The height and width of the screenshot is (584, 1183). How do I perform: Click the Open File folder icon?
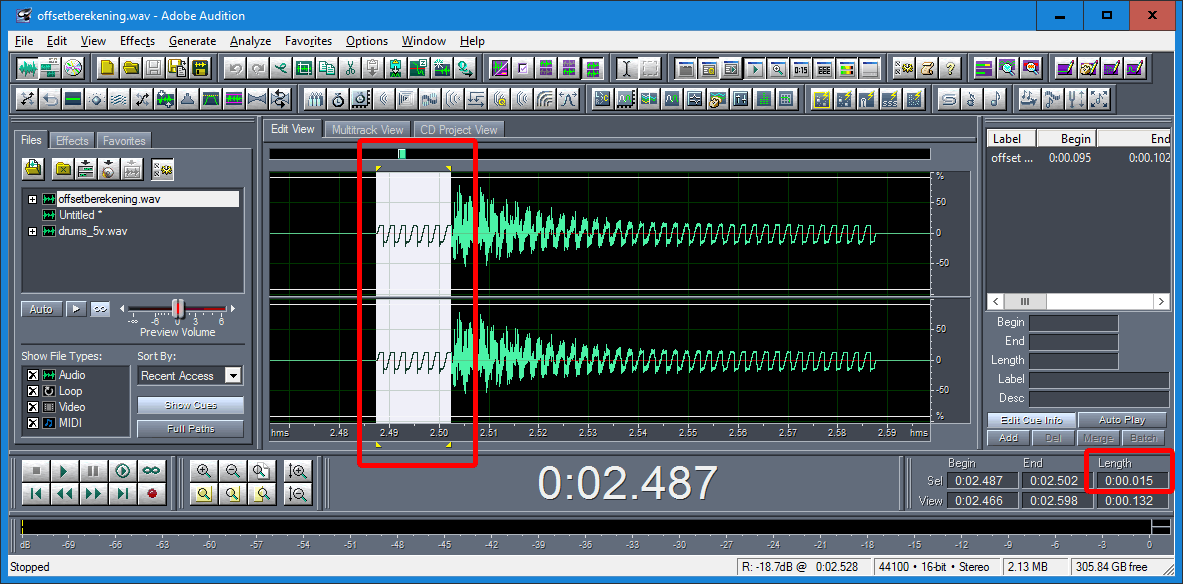[131, 69]
